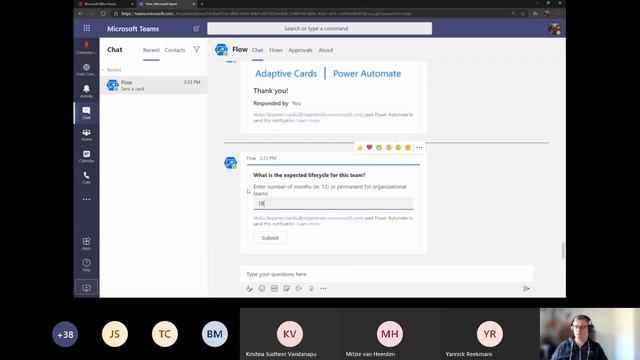Show more apps ellipsis in sidebar
Screen dimensions: 640x360
point(86,199)
